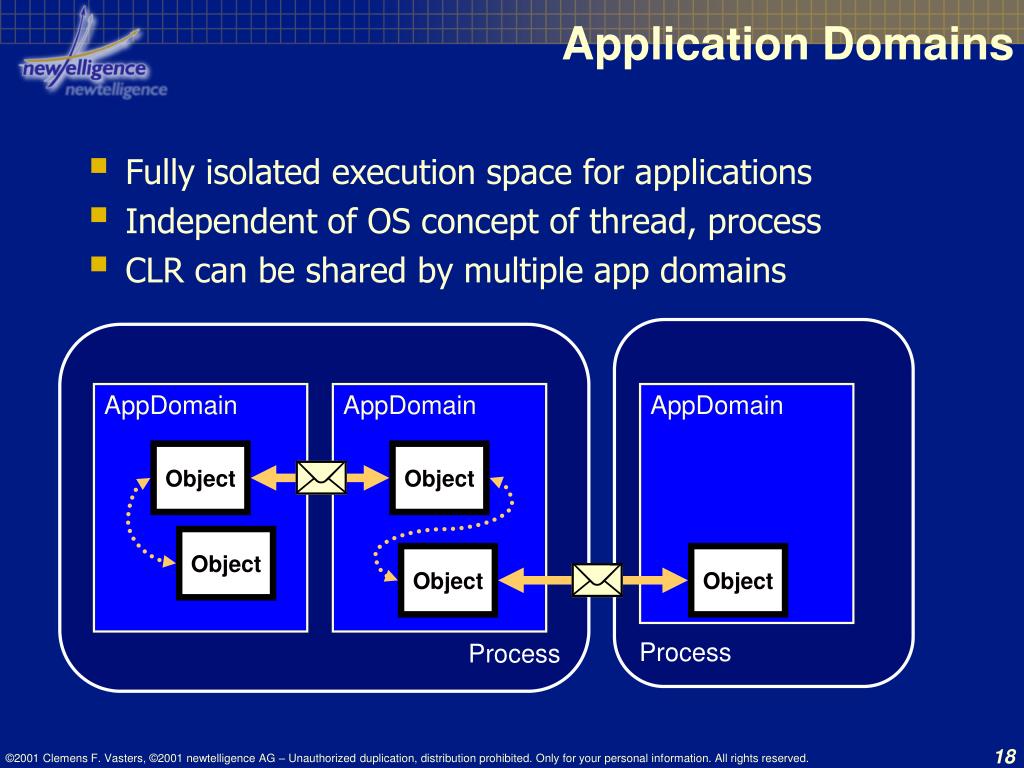Screen dimensions: 1024x768
Task: Click the 'Fully isolated execution space' bullet text
Action: pyautogui.click(x=468, y=172)
